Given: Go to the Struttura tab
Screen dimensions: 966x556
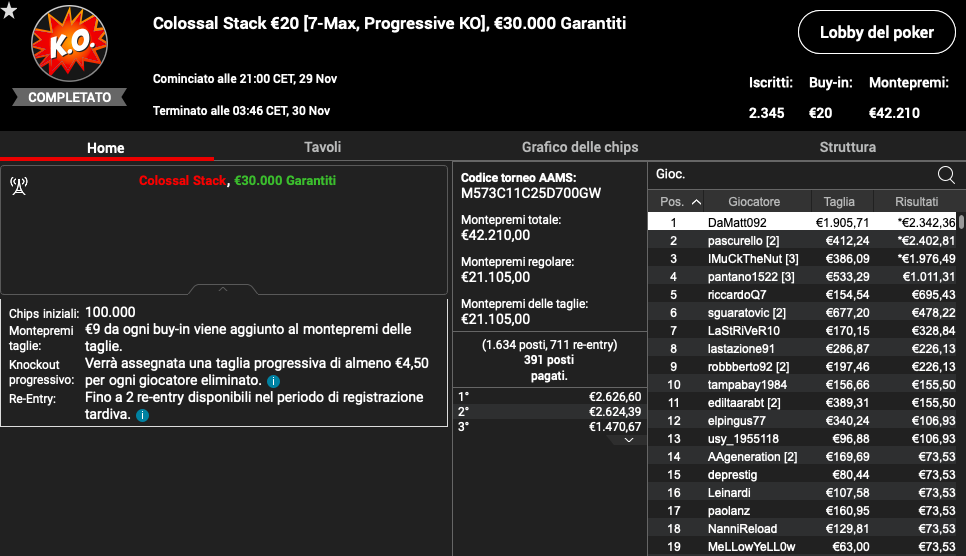Looking at the screenshot, I should pos(847,147).
